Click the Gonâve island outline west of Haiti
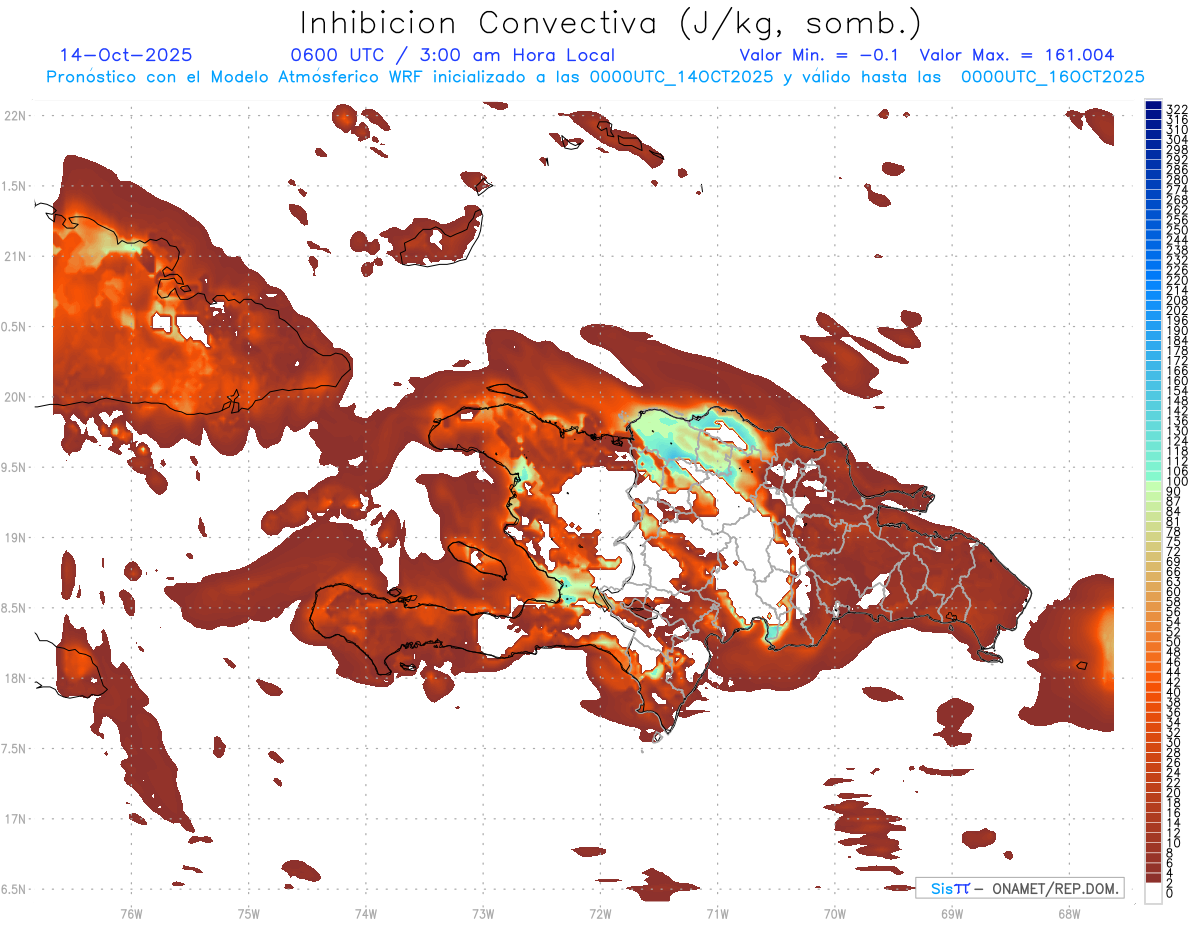Viewport: 1200px width, 927px height. 478,559
